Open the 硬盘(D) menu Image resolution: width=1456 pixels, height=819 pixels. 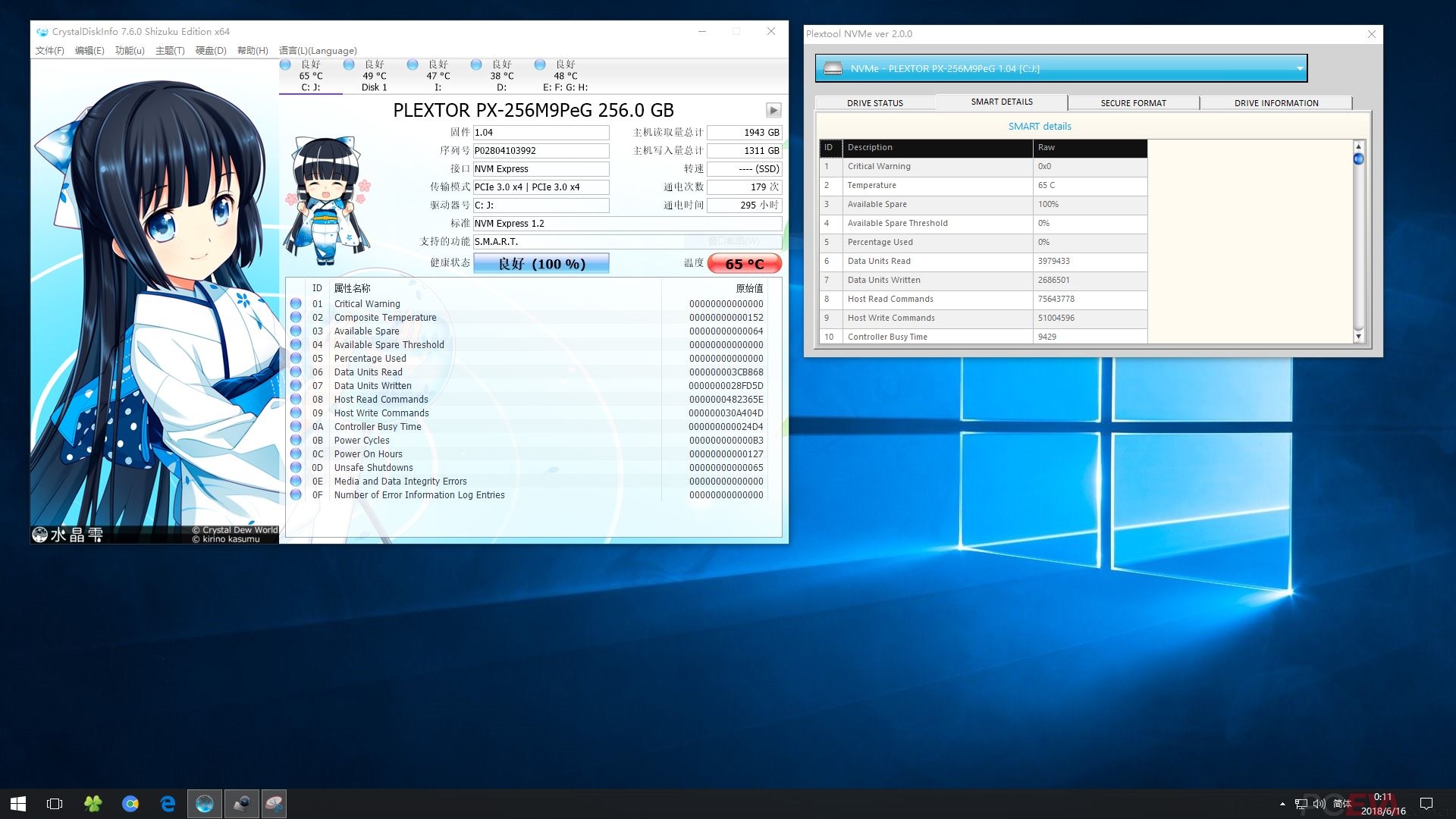pos(211,51)
